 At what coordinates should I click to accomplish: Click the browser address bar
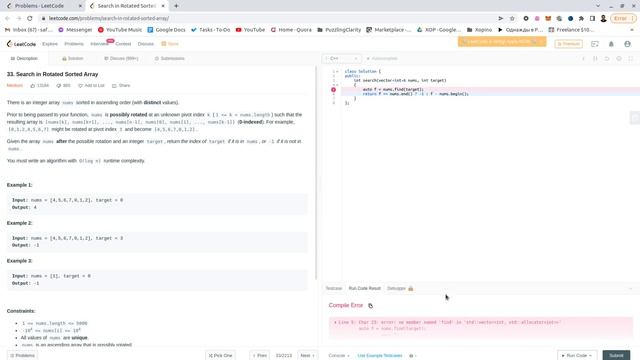point(269,18)
